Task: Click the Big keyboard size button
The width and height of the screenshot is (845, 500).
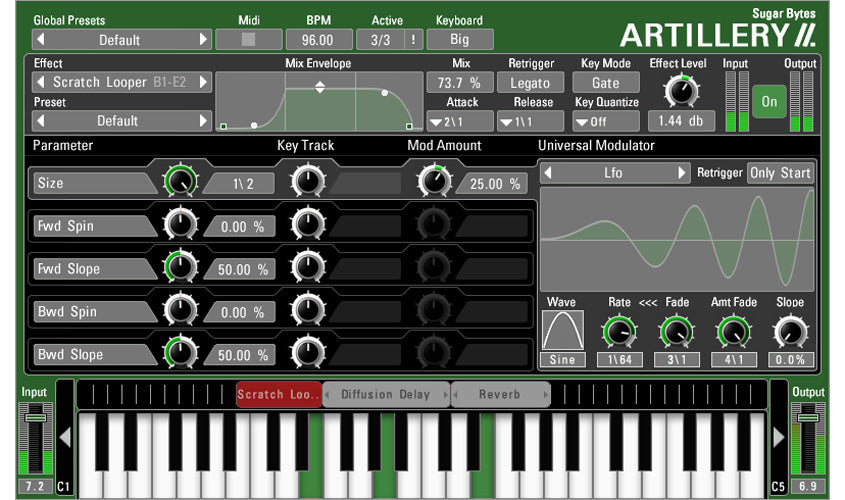Action: click(x=460, y=40)
